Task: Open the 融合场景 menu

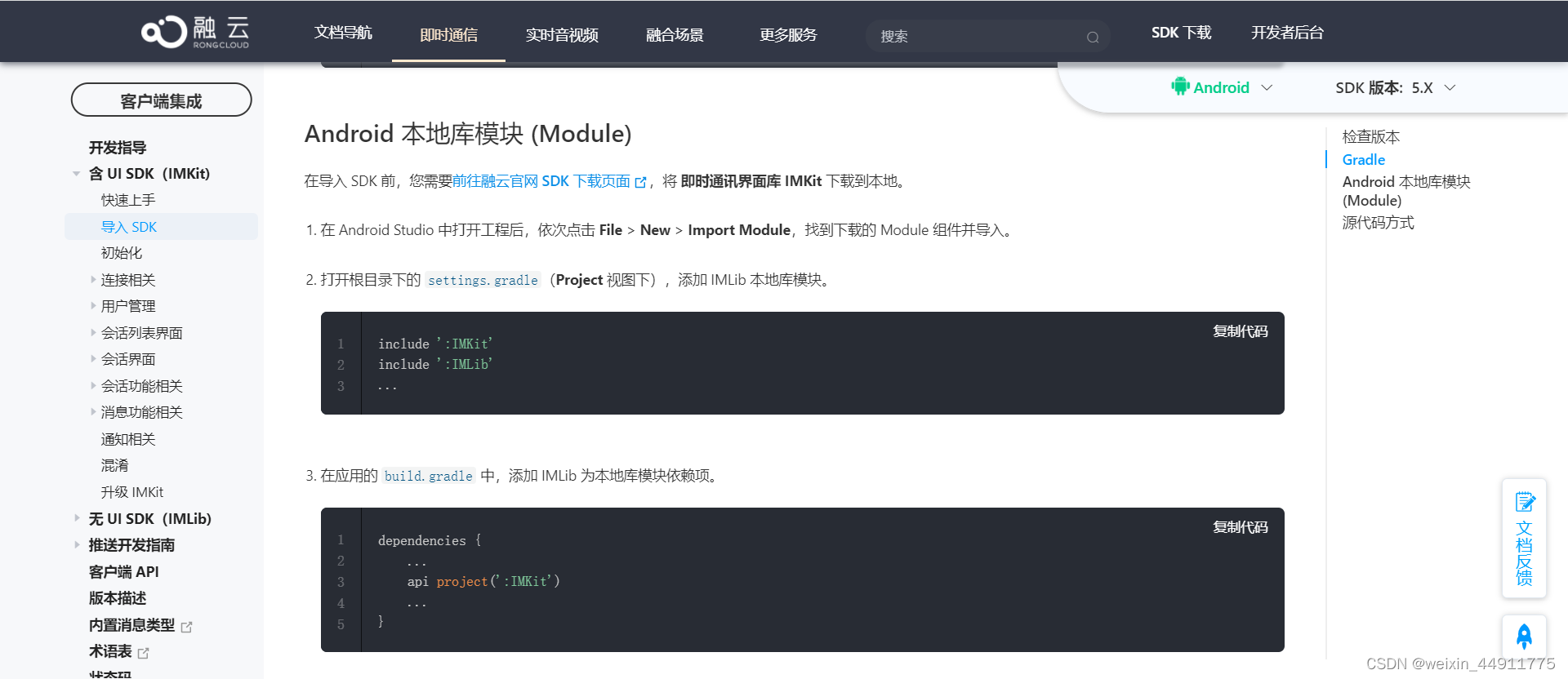Action: 675,35
